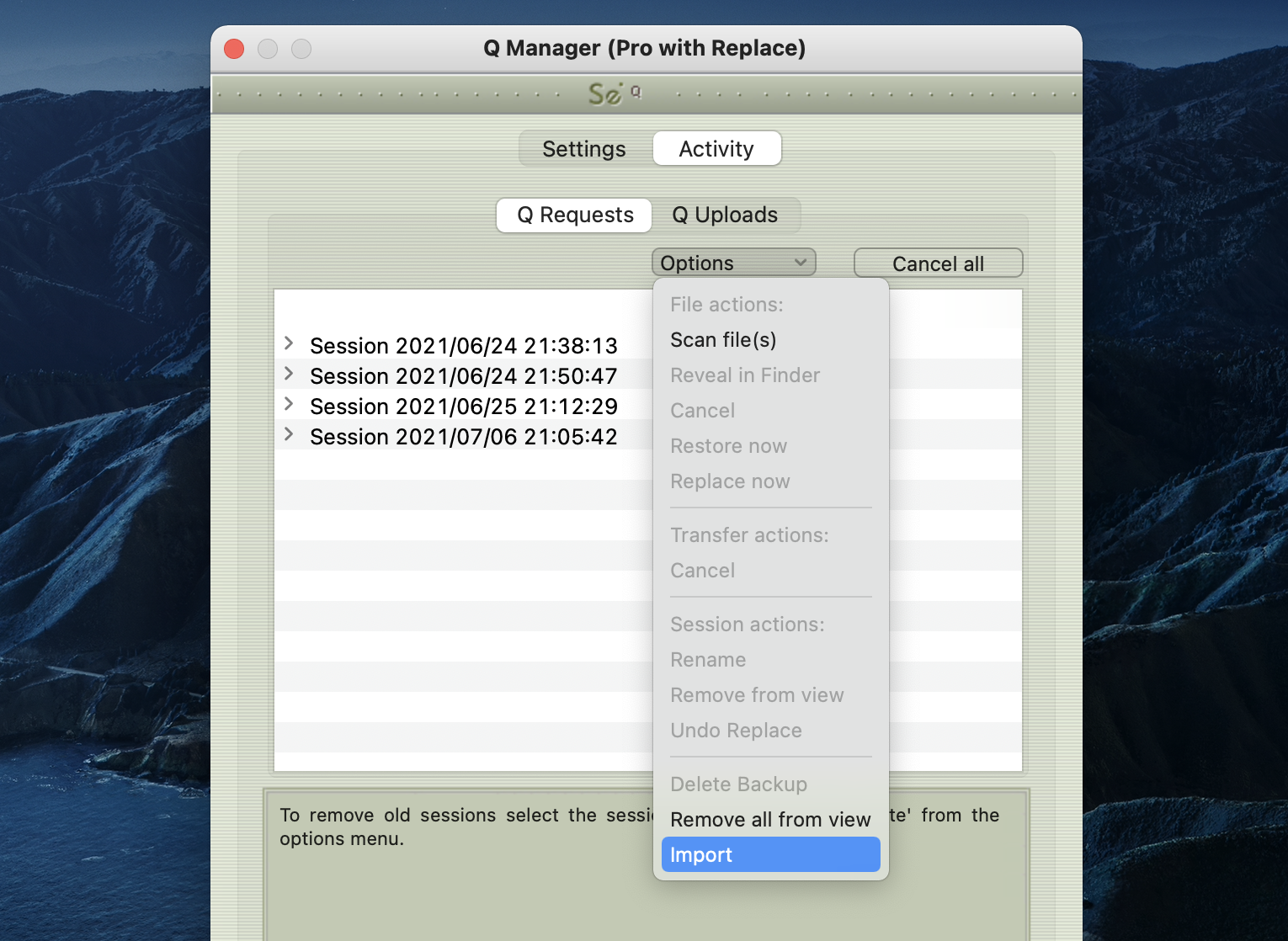Viewport: 1288px width, 941px height.
Task: Close the Q Manager window
Action: coord(234,49)
